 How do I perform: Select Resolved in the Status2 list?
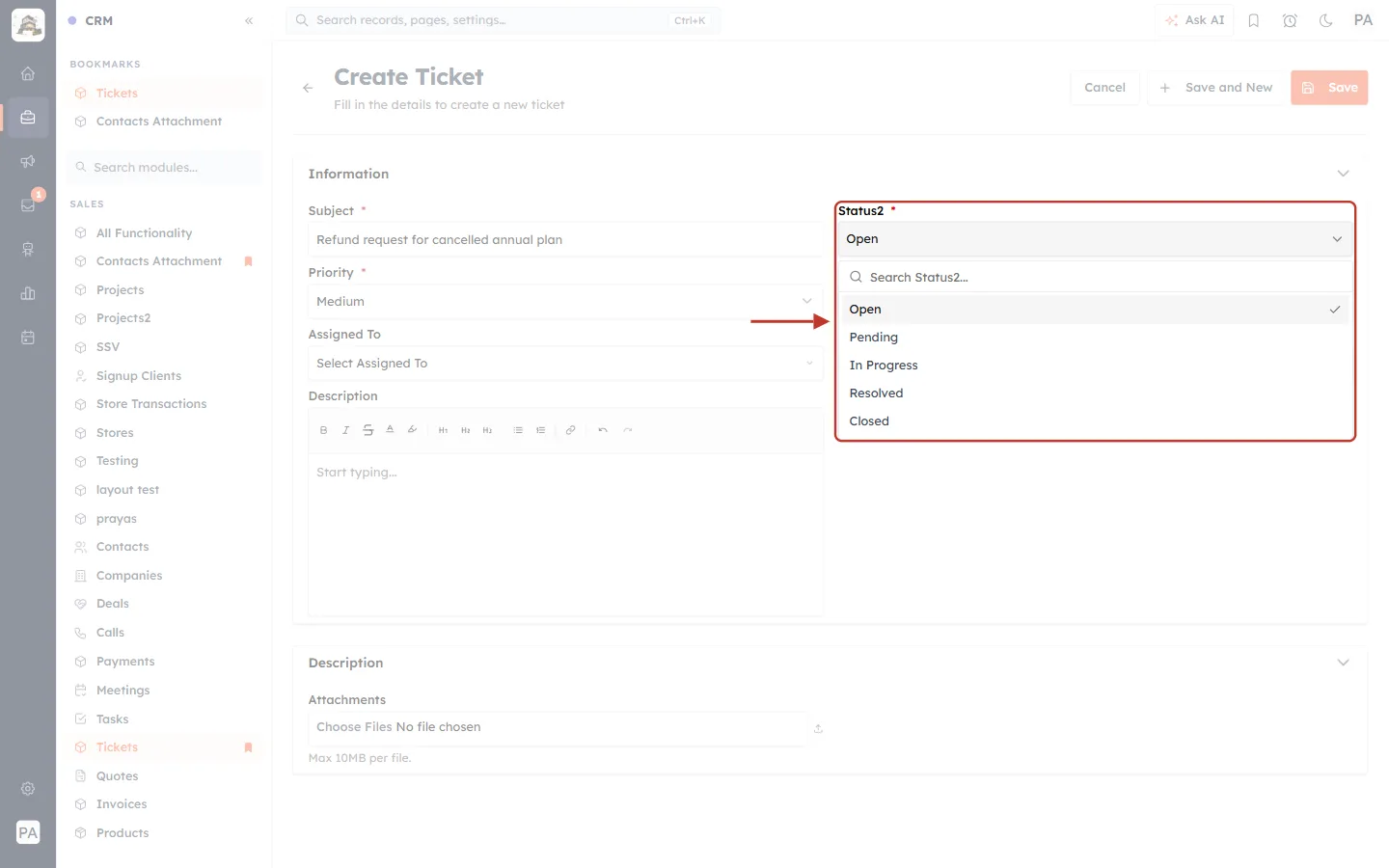pyautogui.click(x=1095, y=393)
